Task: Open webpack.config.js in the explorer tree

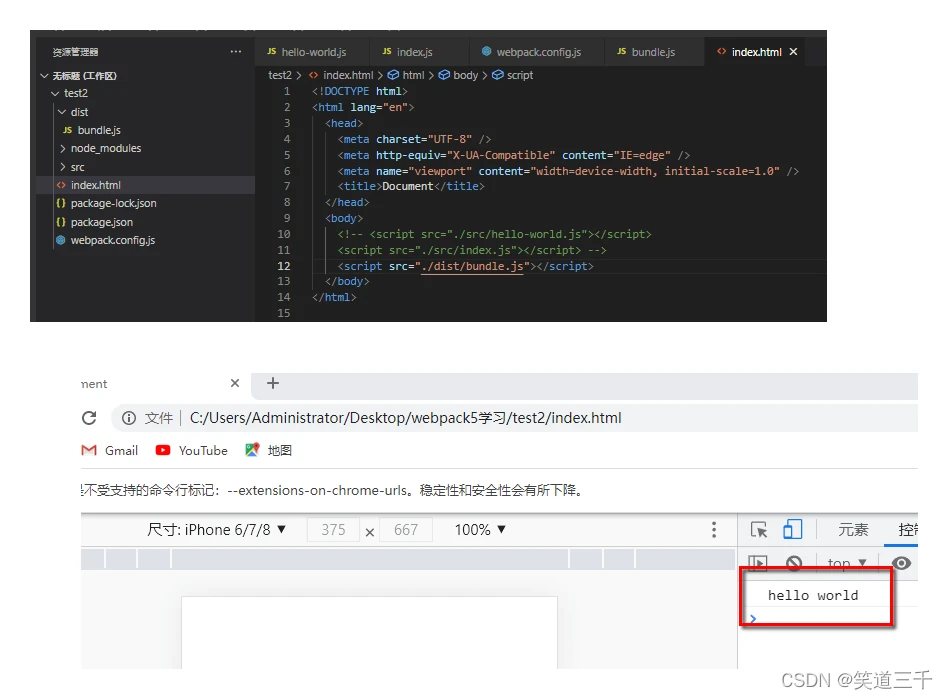Action: [112, 240]
